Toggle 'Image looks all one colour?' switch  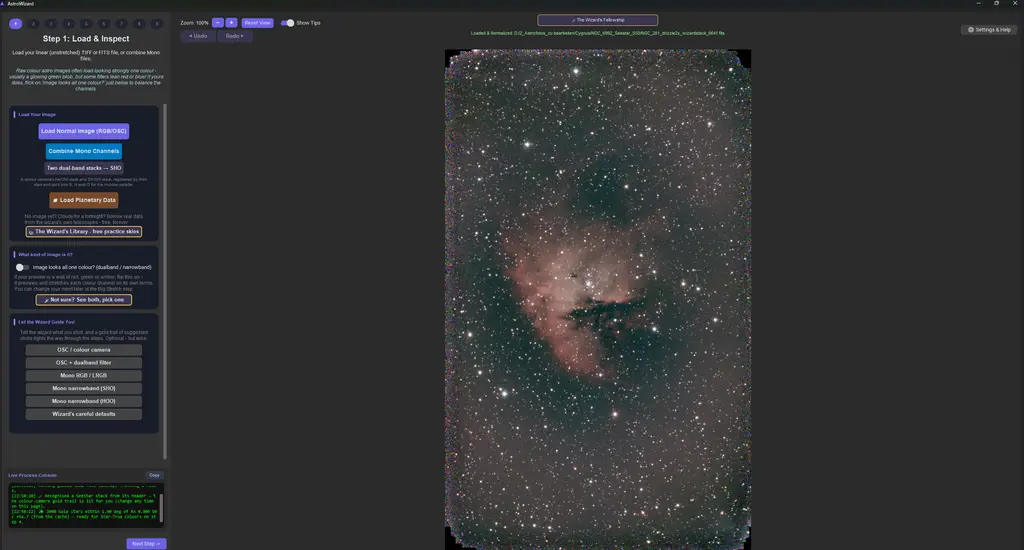coord(22,267)
